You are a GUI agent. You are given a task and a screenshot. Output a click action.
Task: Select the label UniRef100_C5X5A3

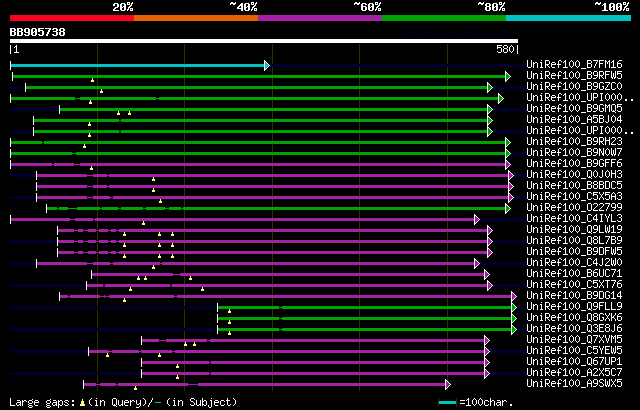pos(574,197)
